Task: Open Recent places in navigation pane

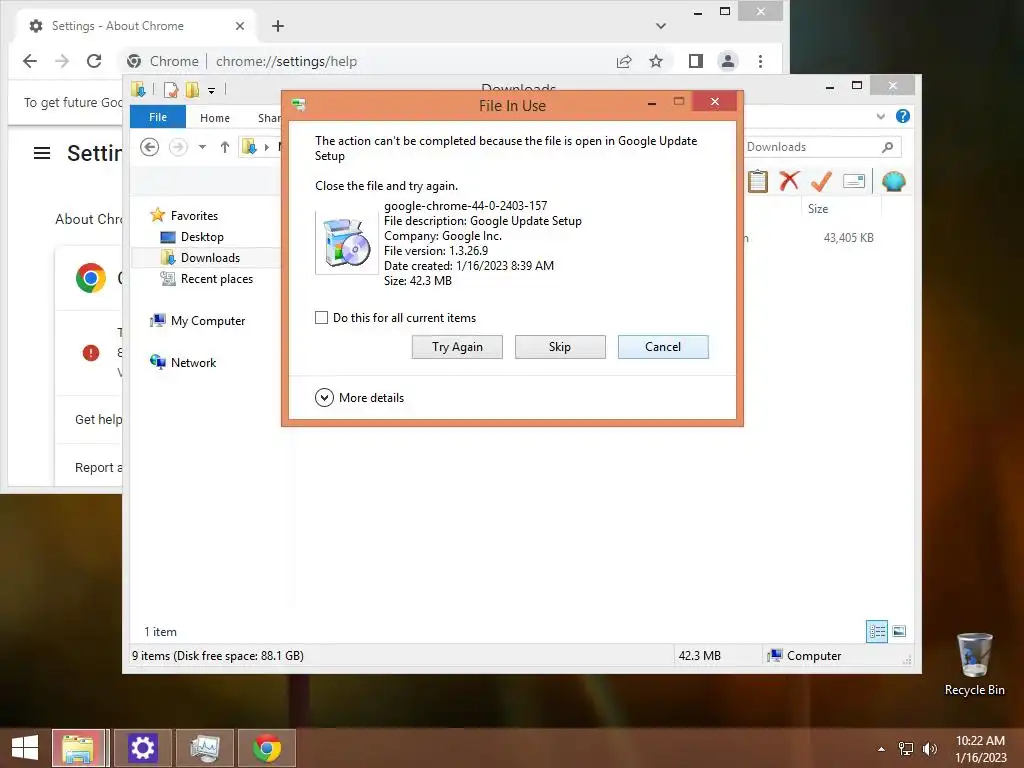Action: click(216, 279)
